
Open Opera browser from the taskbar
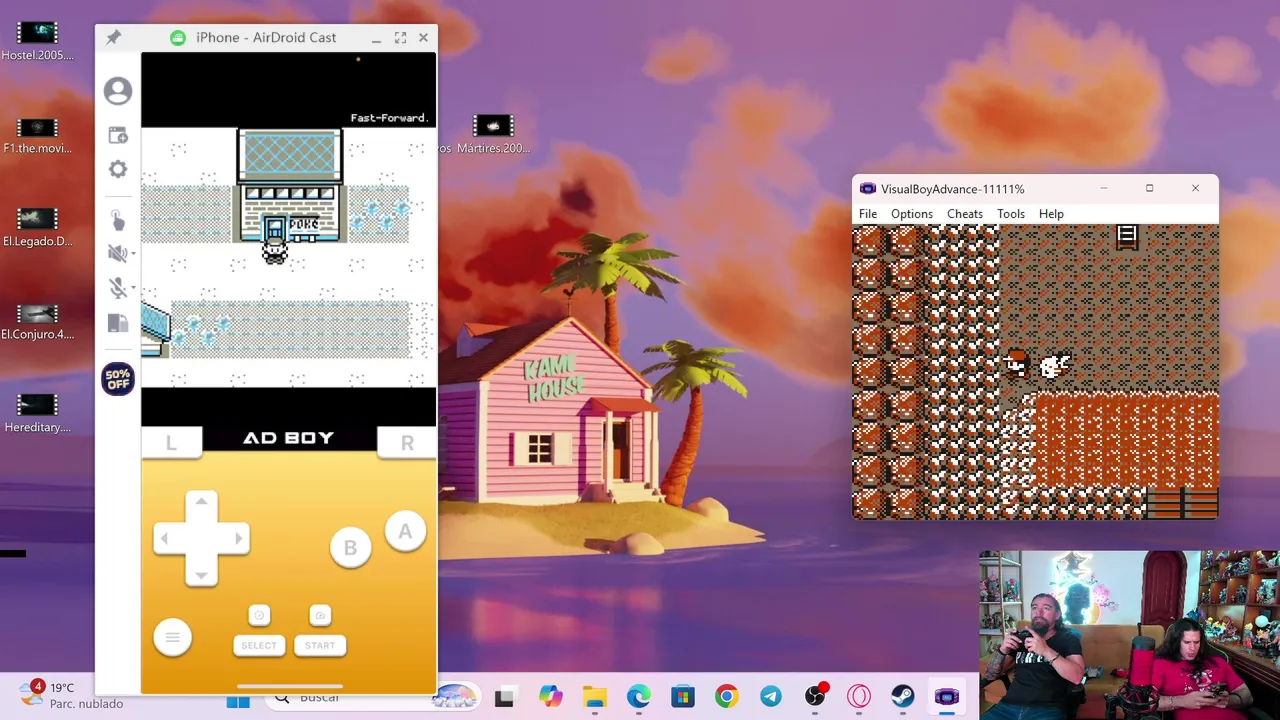tap(859, 697)
